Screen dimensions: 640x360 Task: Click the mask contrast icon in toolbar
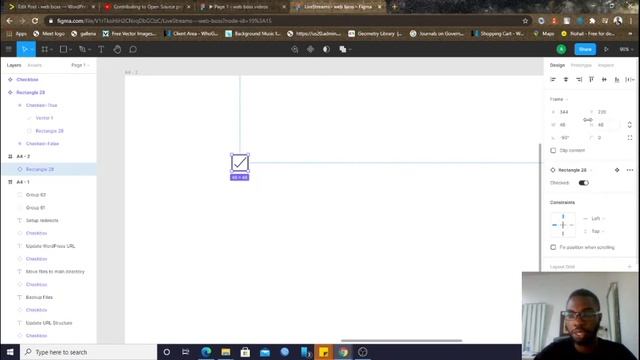[326, 49]
